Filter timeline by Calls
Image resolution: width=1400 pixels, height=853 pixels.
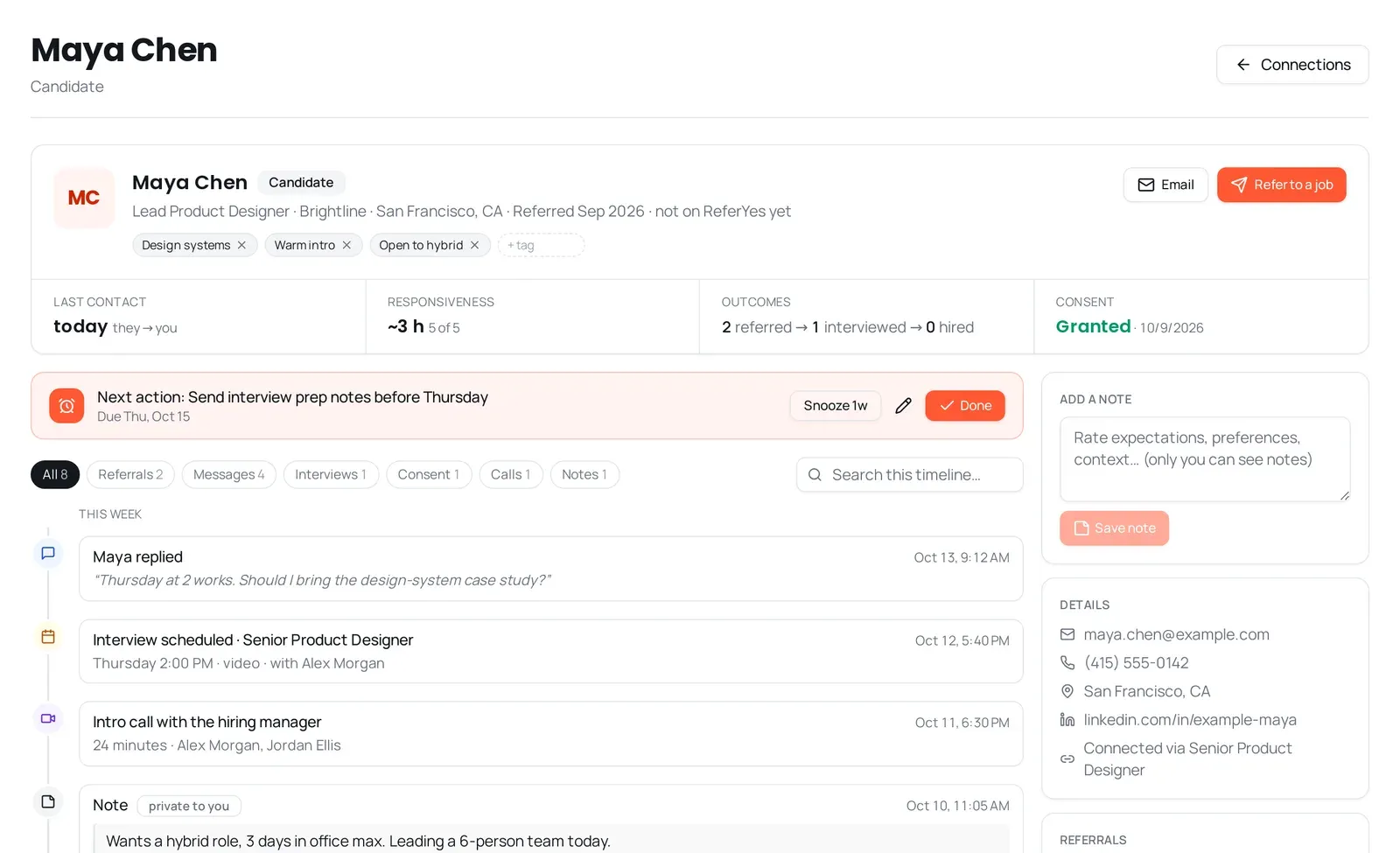[511, 474]
